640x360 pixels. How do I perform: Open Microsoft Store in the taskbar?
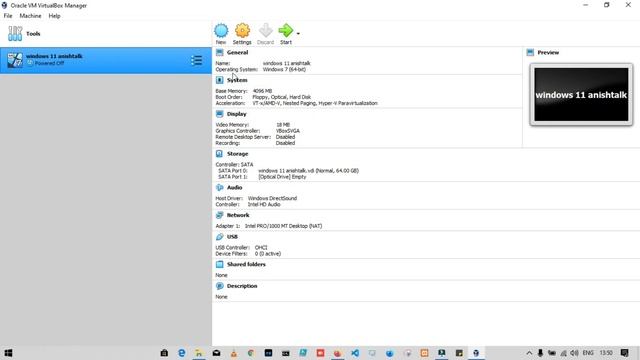point(164,353)
